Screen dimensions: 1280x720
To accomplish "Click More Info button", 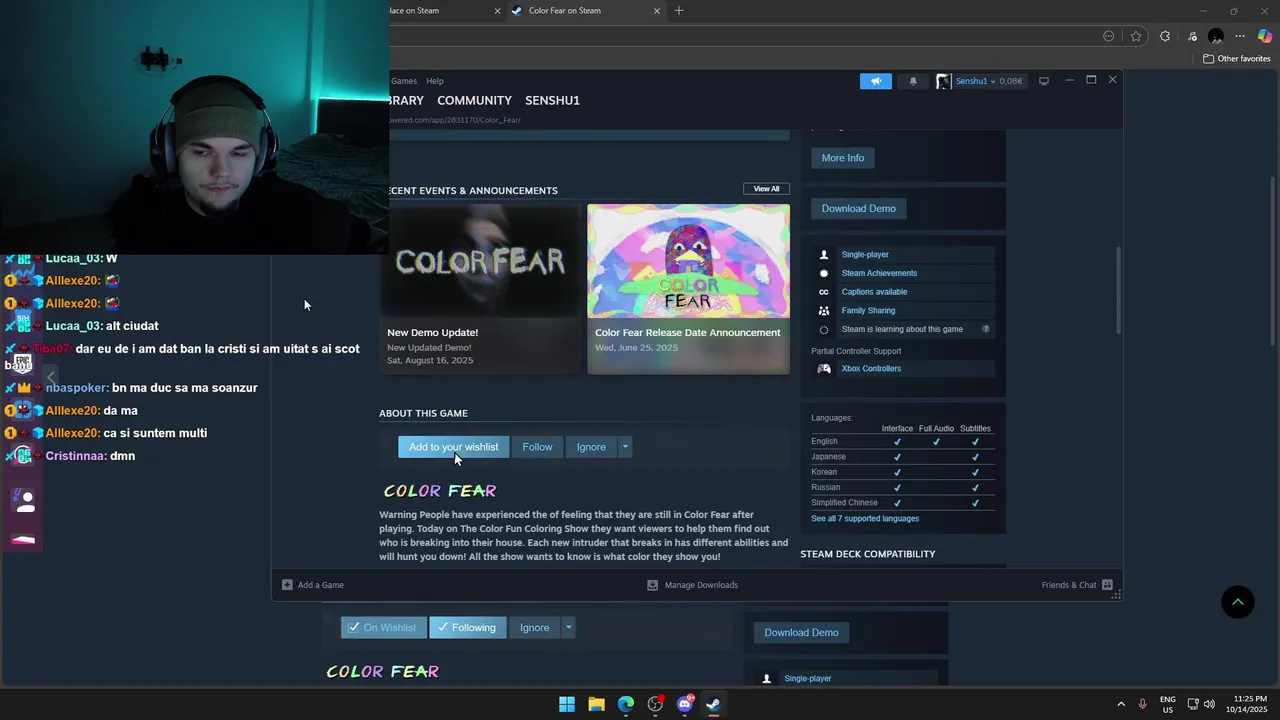I will click(x=843, y=158).
